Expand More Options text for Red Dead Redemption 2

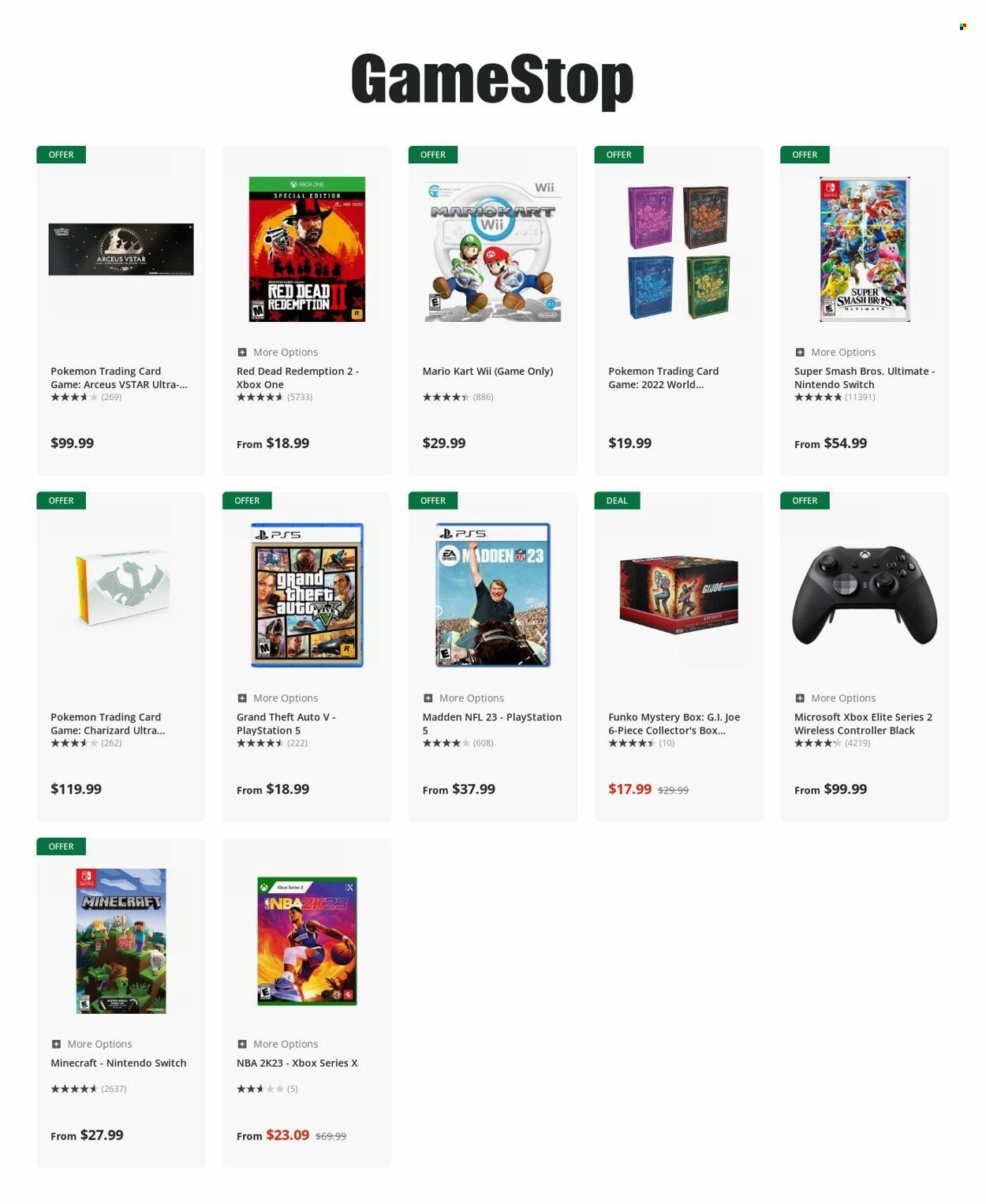(286, 353)
